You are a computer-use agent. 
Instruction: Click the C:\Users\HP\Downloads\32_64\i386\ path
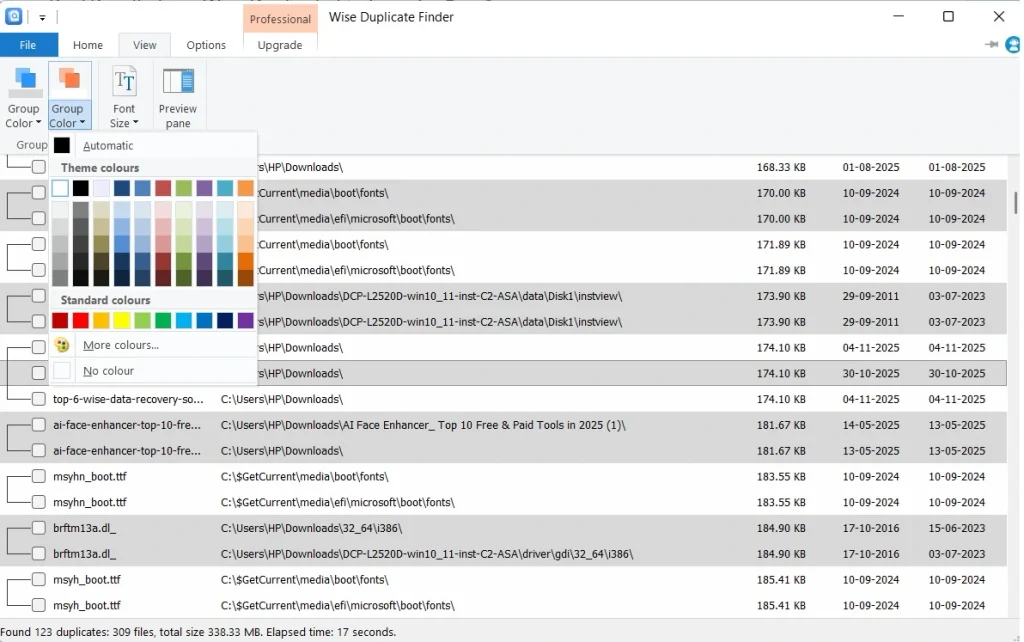click(312, 528)
